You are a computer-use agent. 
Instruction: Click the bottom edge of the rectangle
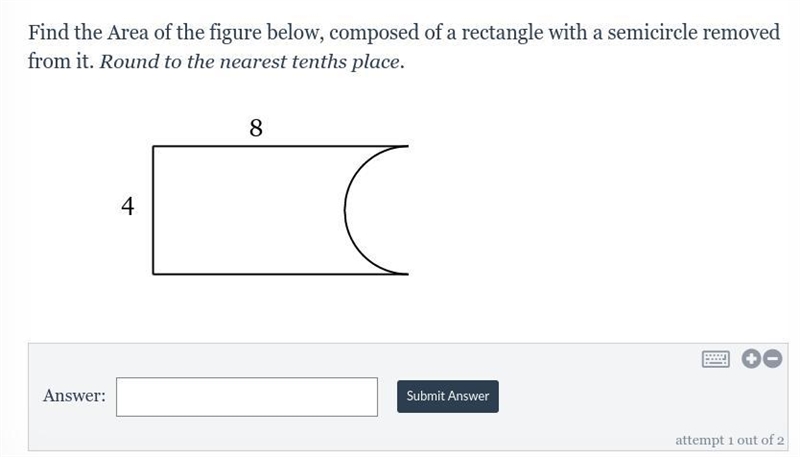point(281,274)
